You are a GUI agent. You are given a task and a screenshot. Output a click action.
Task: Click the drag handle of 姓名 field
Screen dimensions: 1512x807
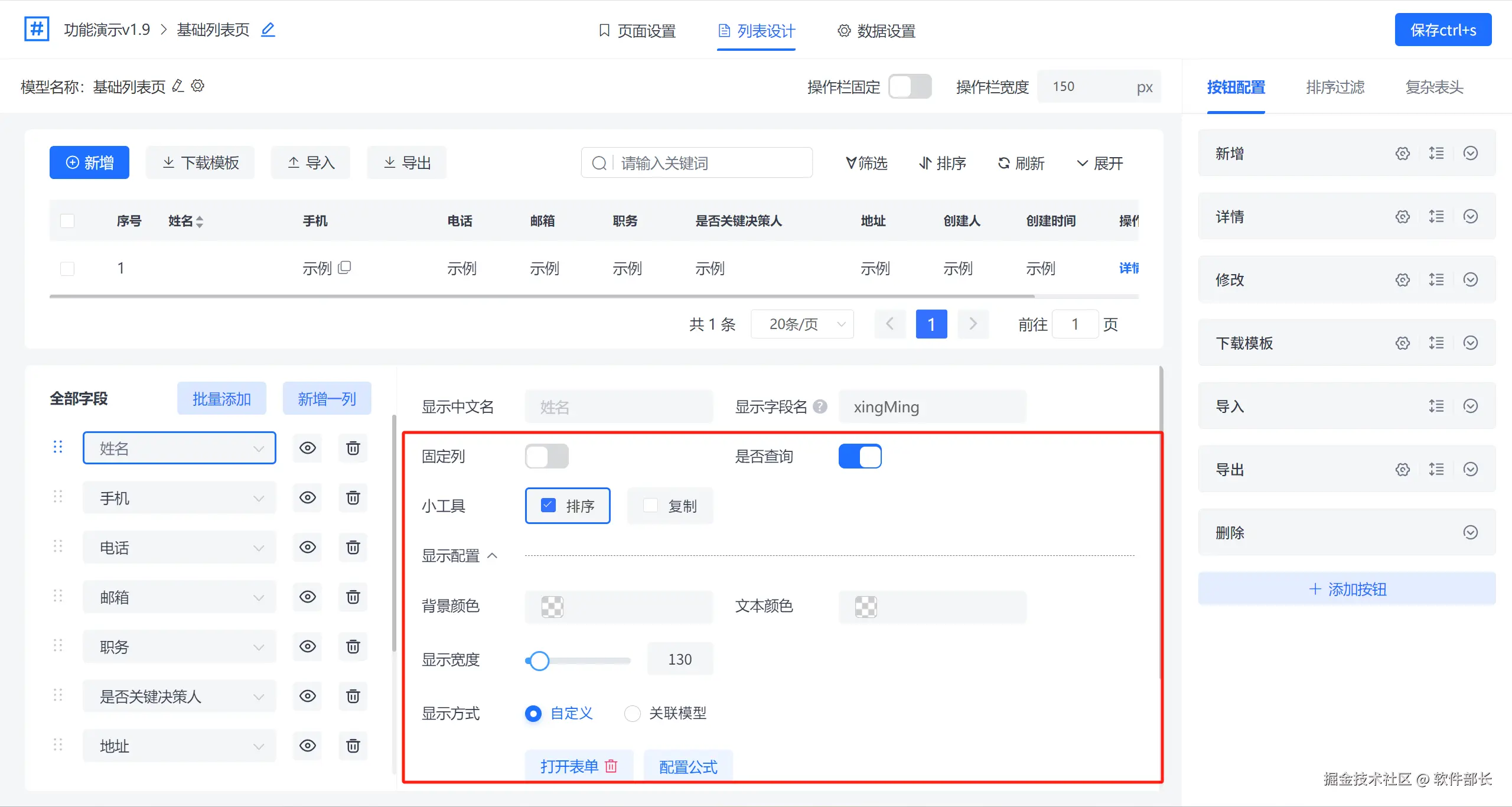58,447
